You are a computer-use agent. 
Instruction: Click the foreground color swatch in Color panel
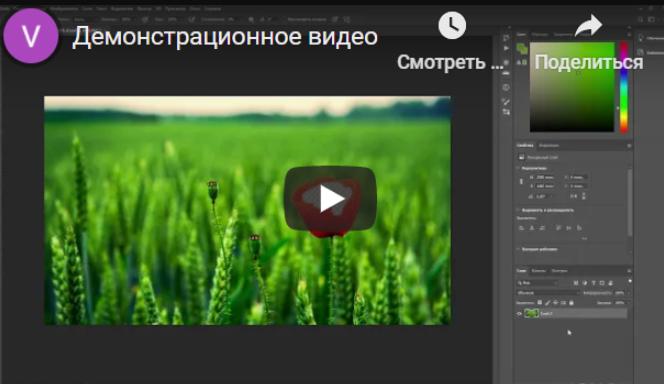(x=520, y=47)
